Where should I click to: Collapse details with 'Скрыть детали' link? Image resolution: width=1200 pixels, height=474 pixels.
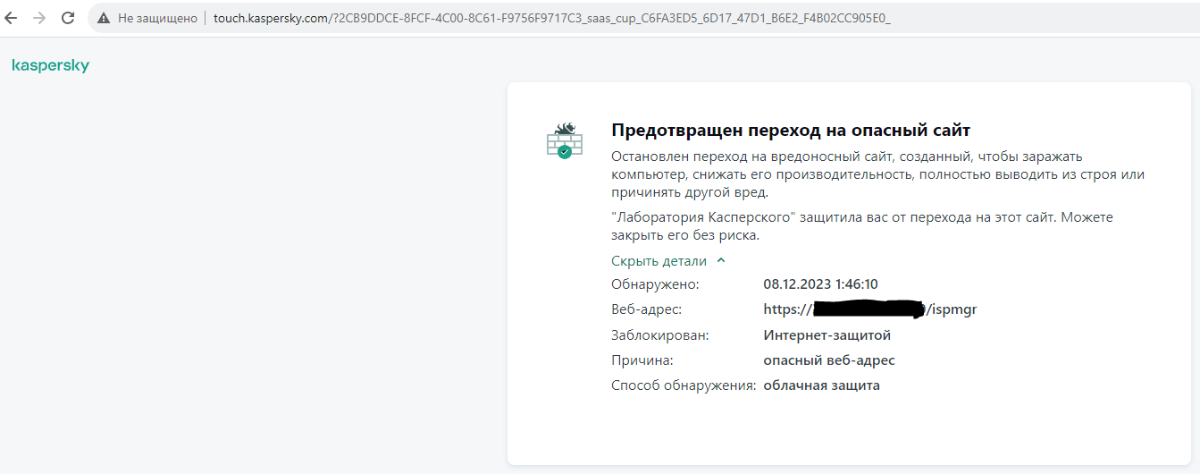(x=659, y=261)
